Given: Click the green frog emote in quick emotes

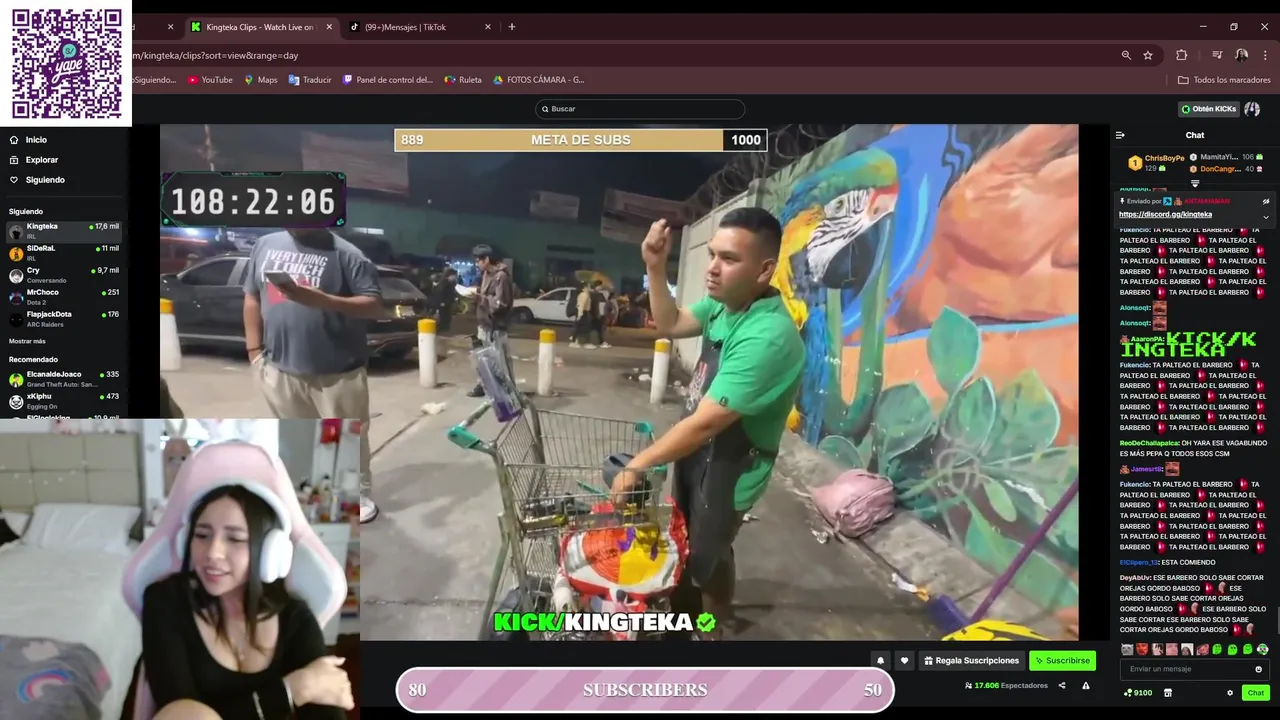Looking at the screenshot, I should 1218,650.
